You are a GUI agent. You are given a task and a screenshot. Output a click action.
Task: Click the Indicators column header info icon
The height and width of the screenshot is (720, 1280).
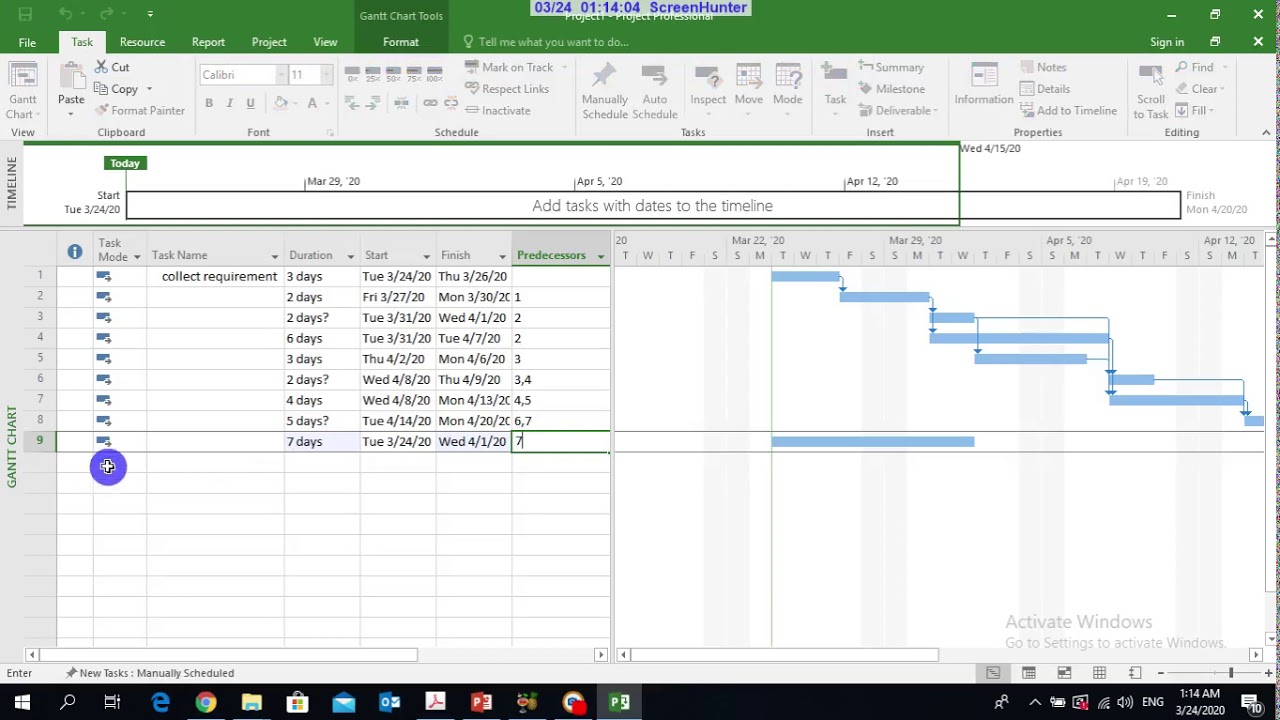pos(75,251)
